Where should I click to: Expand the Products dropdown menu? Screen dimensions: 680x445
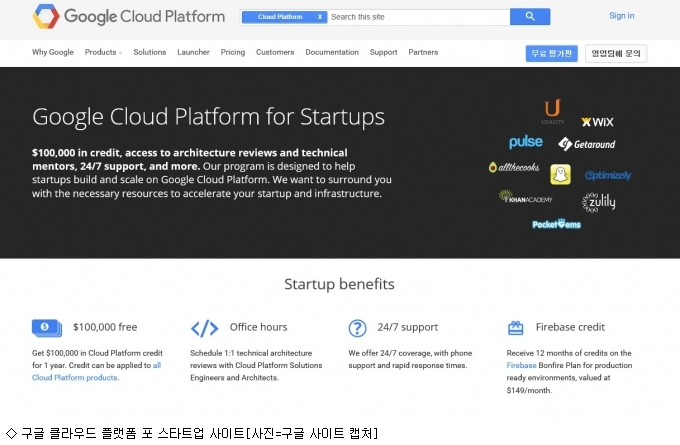click(103, 52)
